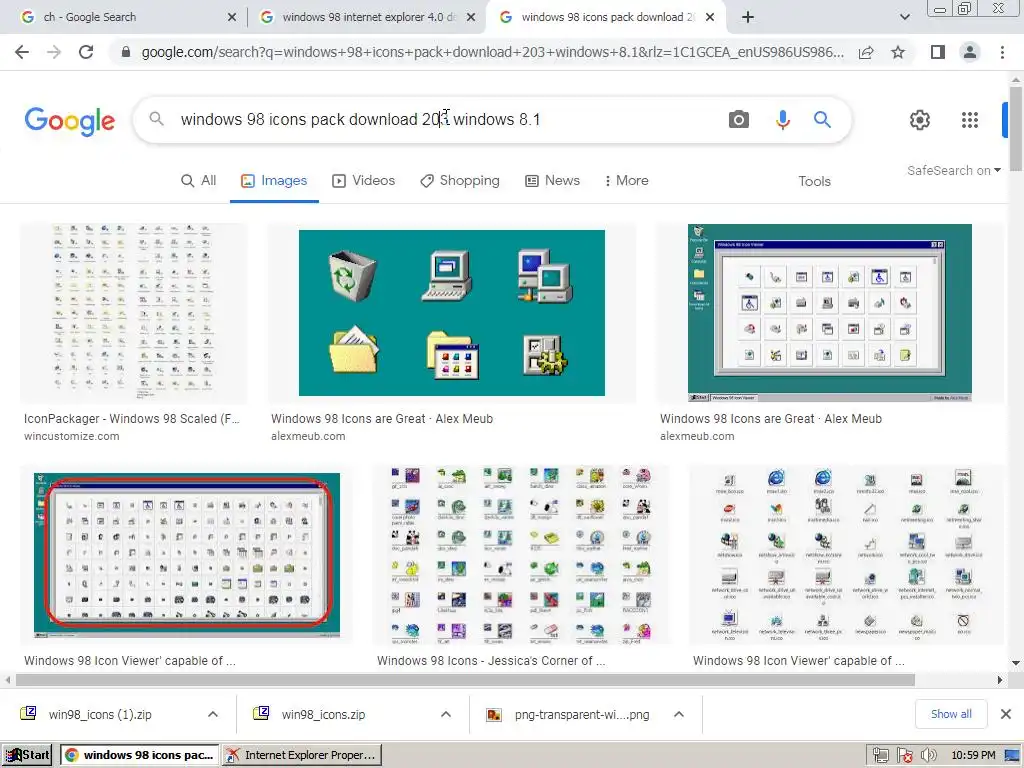Click the horizontal scrollbar right arrow
The image size is (1024, 768).
[999, 680]
